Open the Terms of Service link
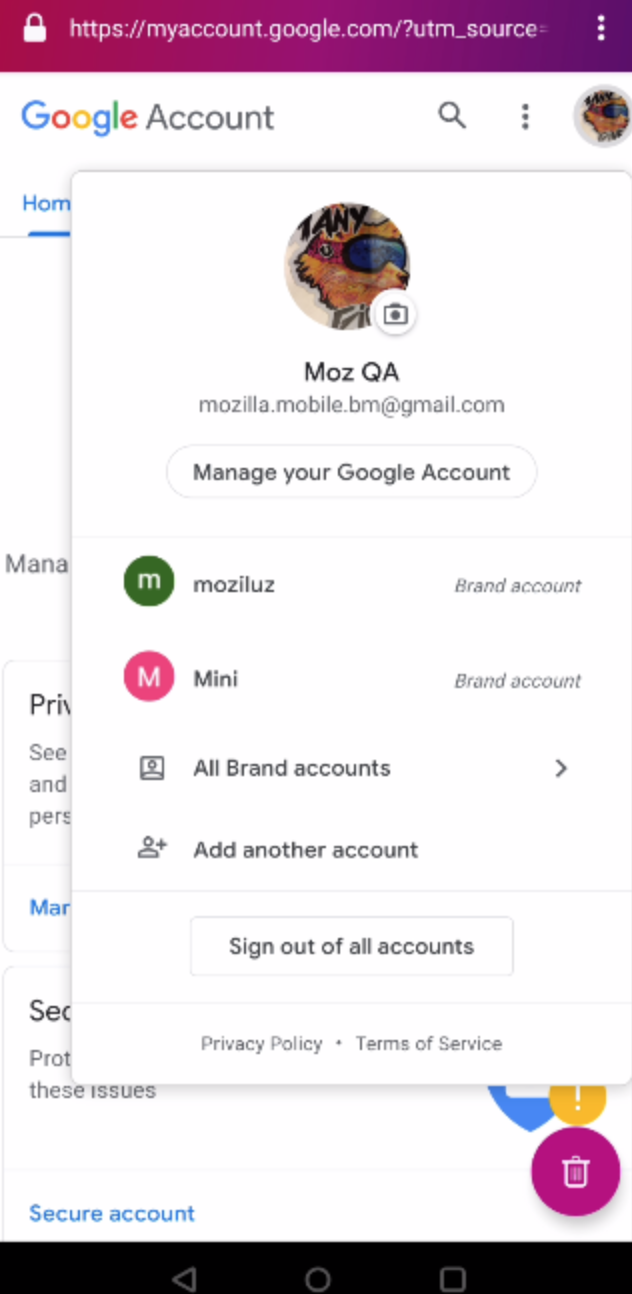Viewport: 632px width, 1294px height. point(428,1043)
